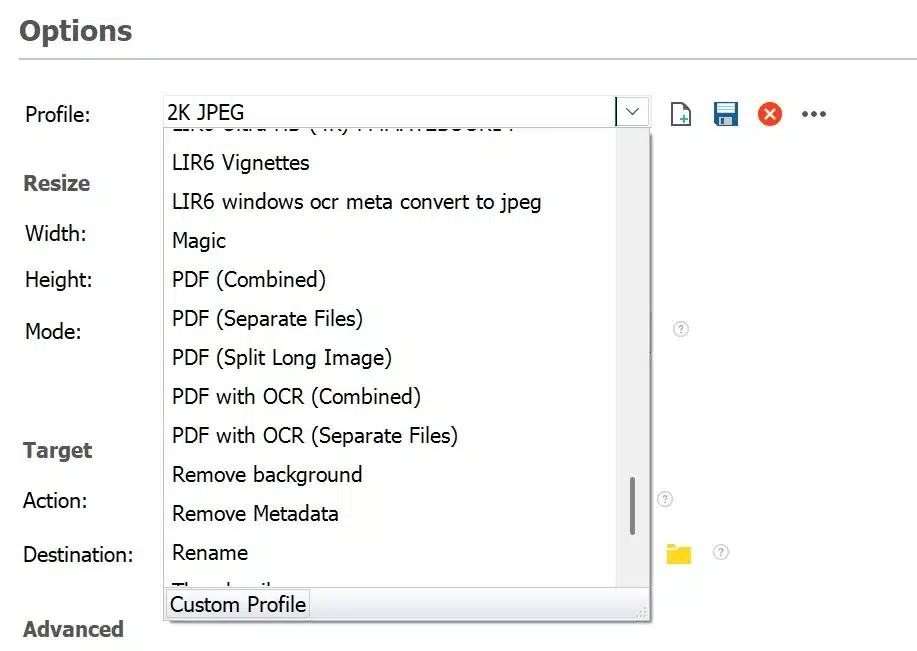Open help for Destination setting
This screenshot has height=651, width=917.
click(x=720, y=552)
